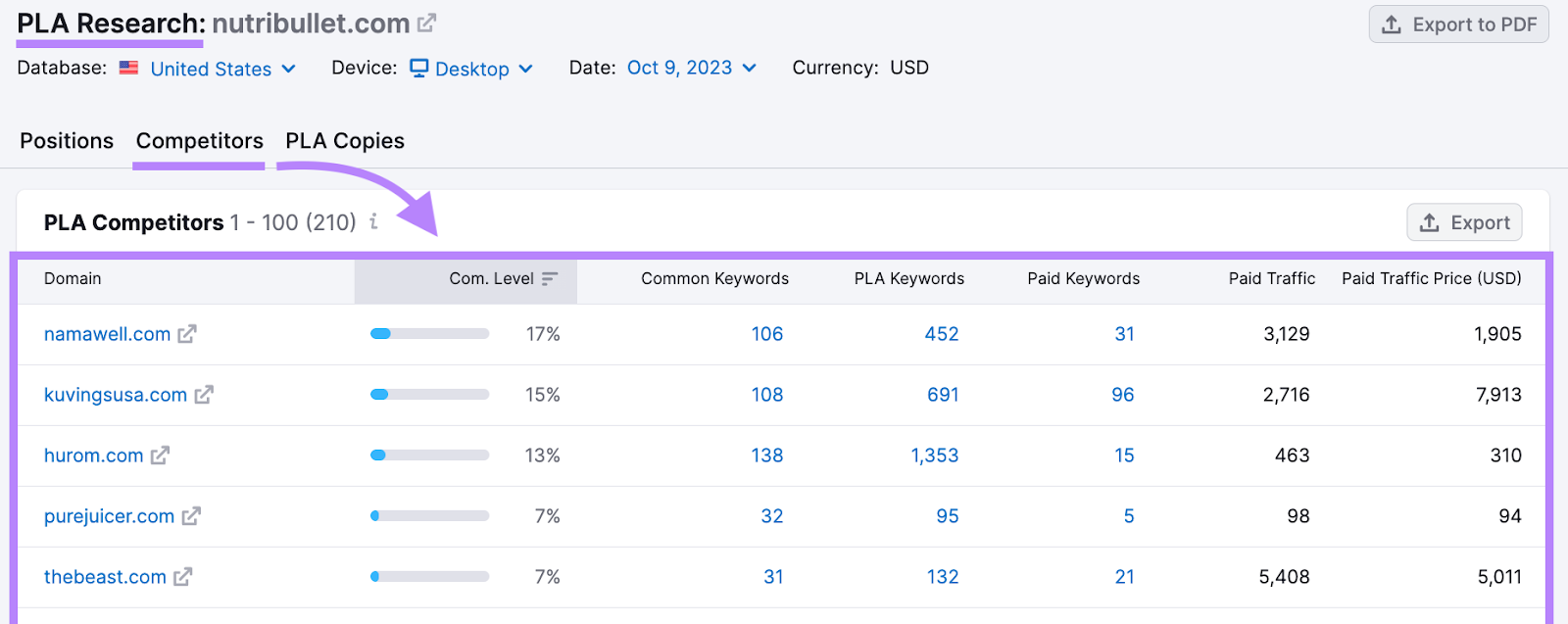The width and height of the screenshot is (1568, 624).
Task: Open the thebeast.com domain link
Action: point(105,577)
